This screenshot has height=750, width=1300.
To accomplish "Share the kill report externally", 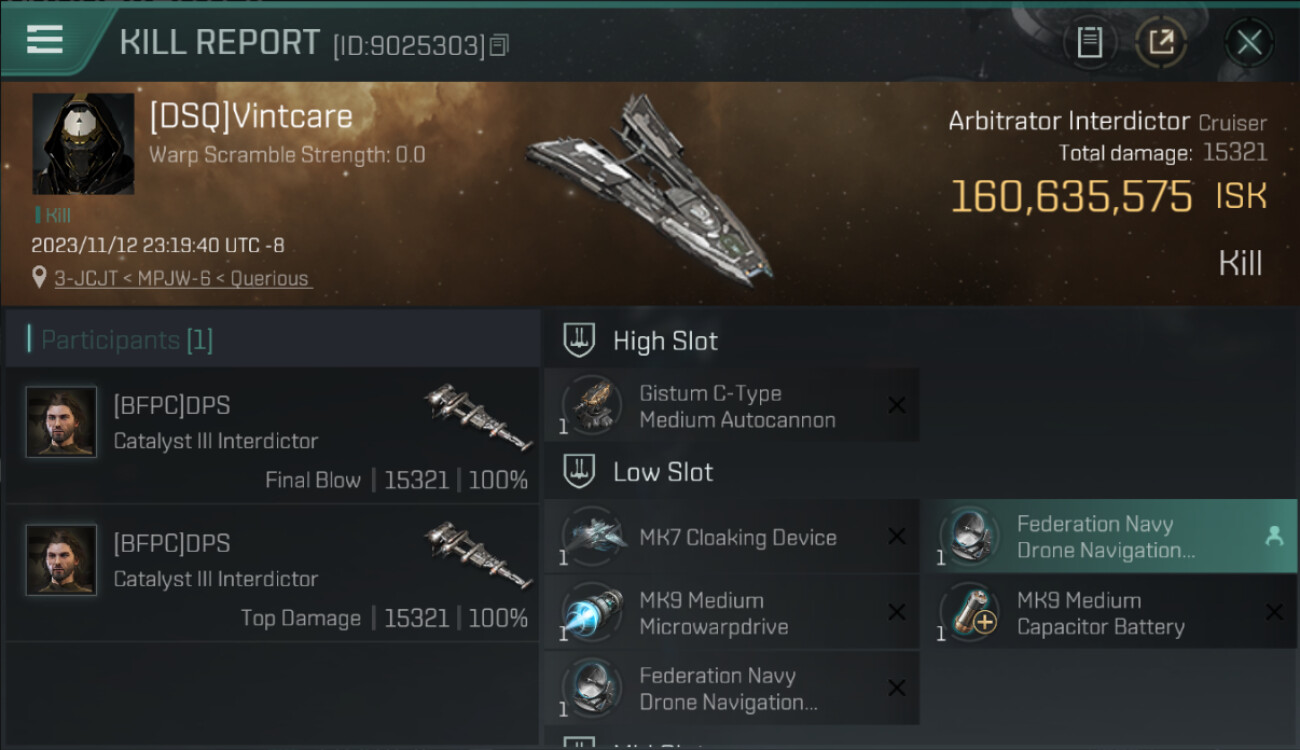I will click(x=1160, y=42).
